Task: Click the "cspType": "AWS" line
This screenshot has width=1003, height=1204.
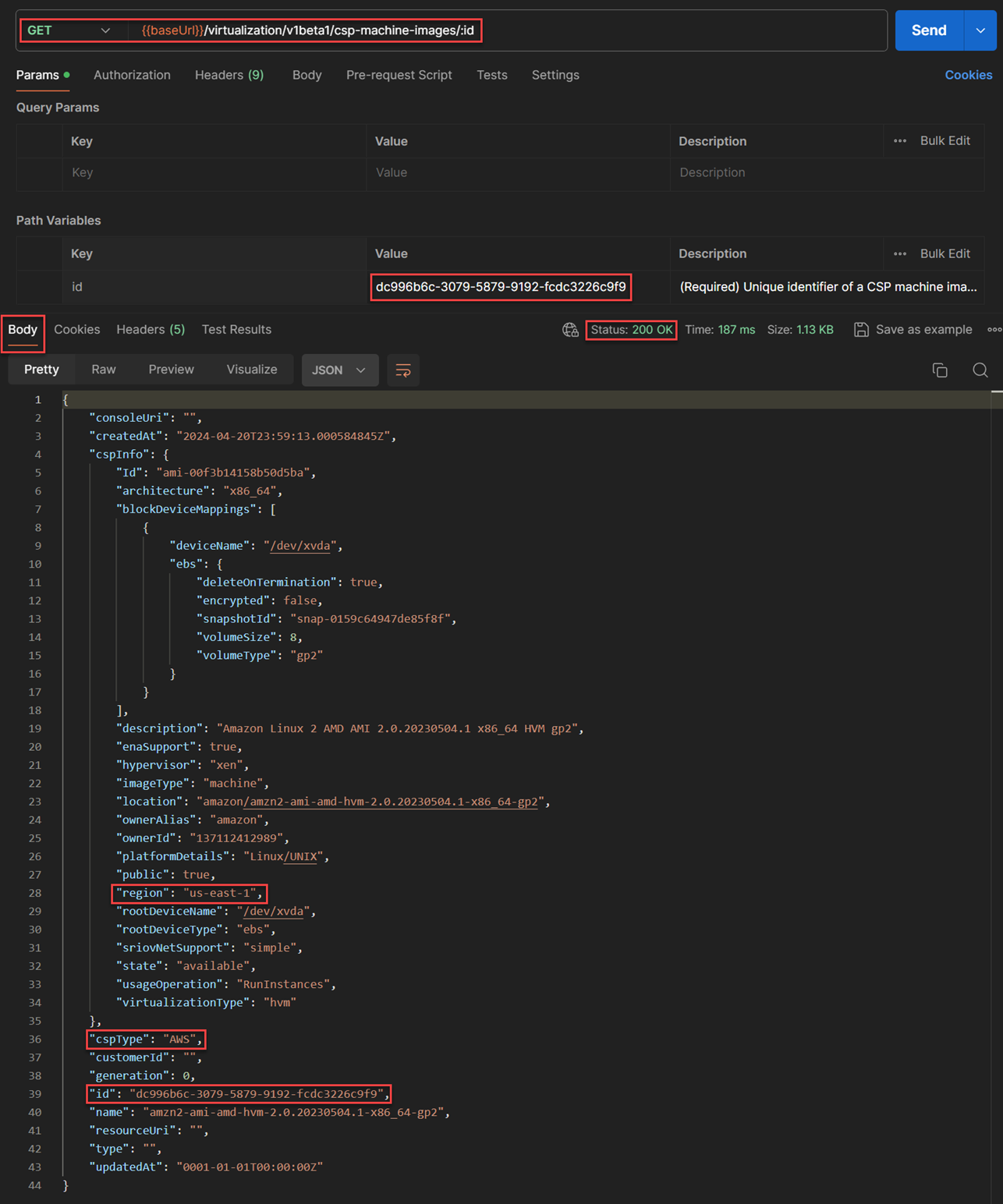Action: coord(146,1039)
